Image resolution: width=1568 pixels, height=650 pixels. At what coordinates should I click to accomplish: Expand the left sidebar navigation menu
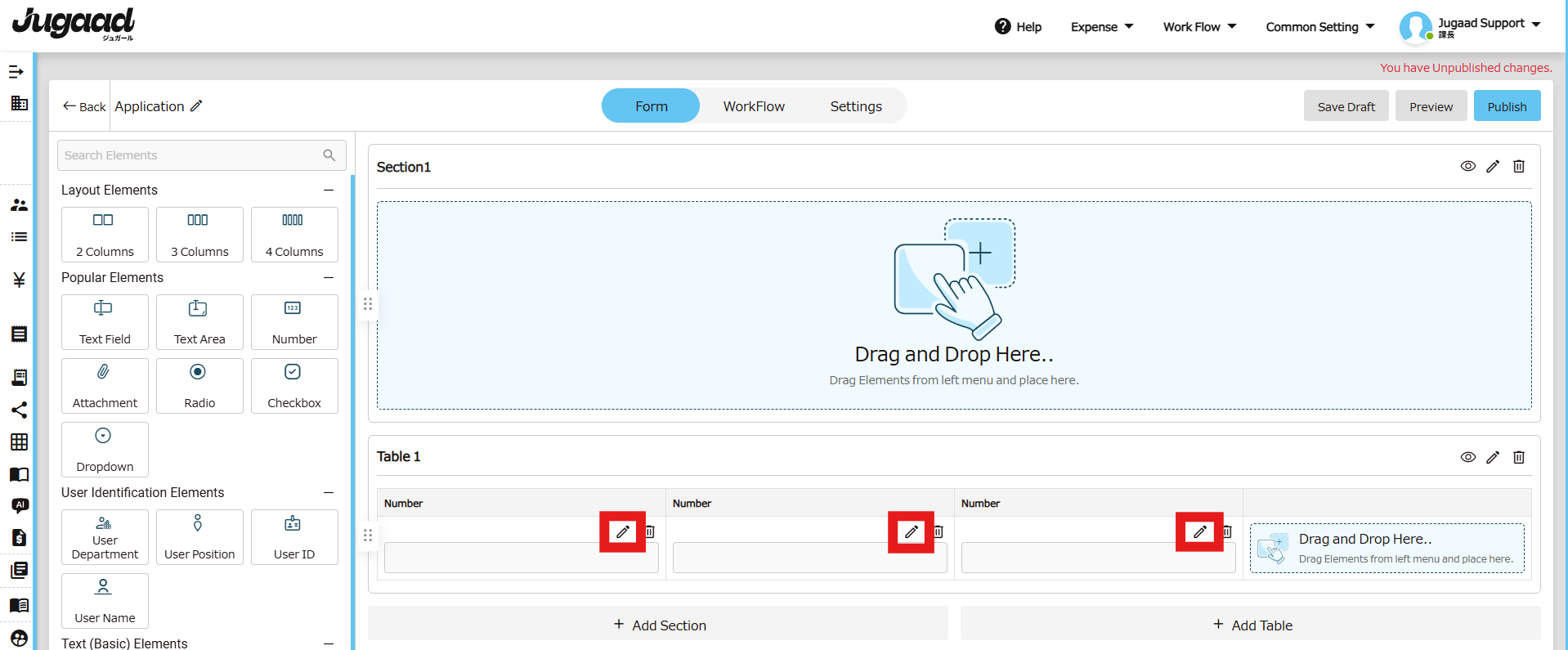pos(16,72)
